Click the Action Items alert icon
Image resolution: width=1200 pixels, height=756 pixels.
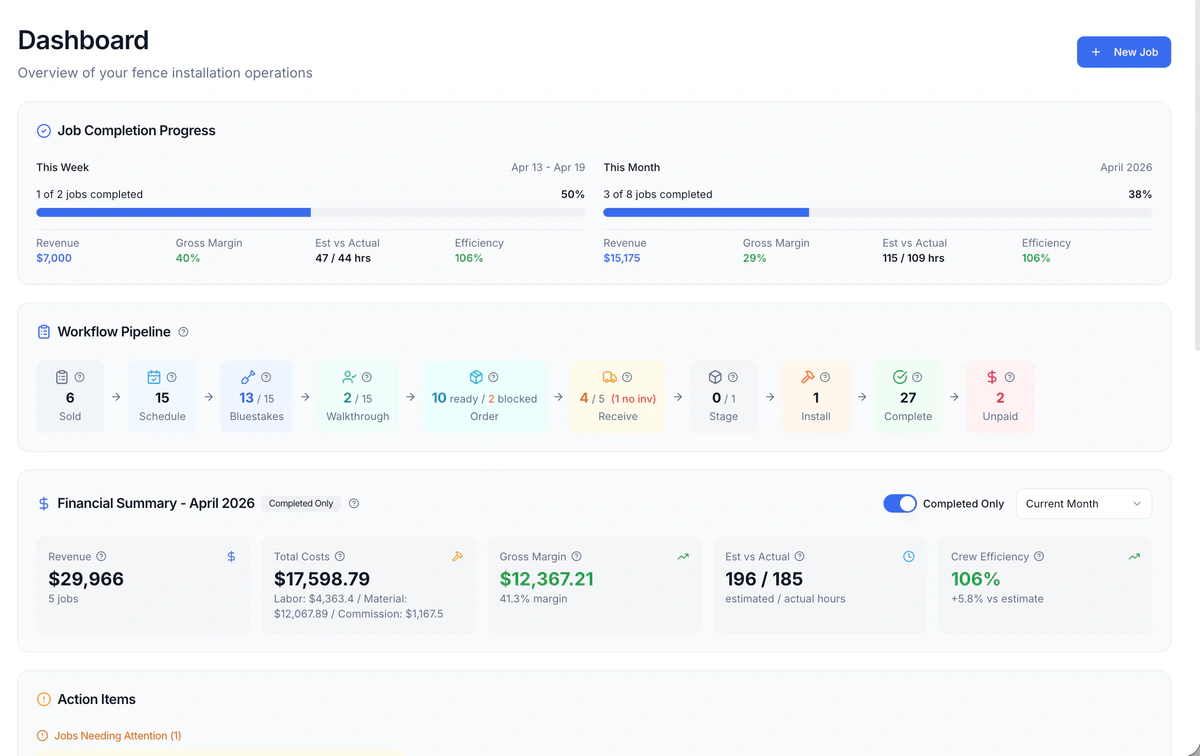click(44, 700)
